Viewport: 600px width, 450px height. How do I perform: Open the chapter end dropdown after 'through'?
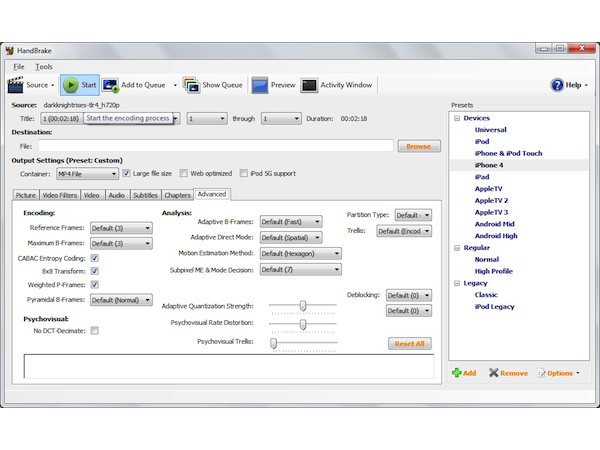click(x=281, y=119)
